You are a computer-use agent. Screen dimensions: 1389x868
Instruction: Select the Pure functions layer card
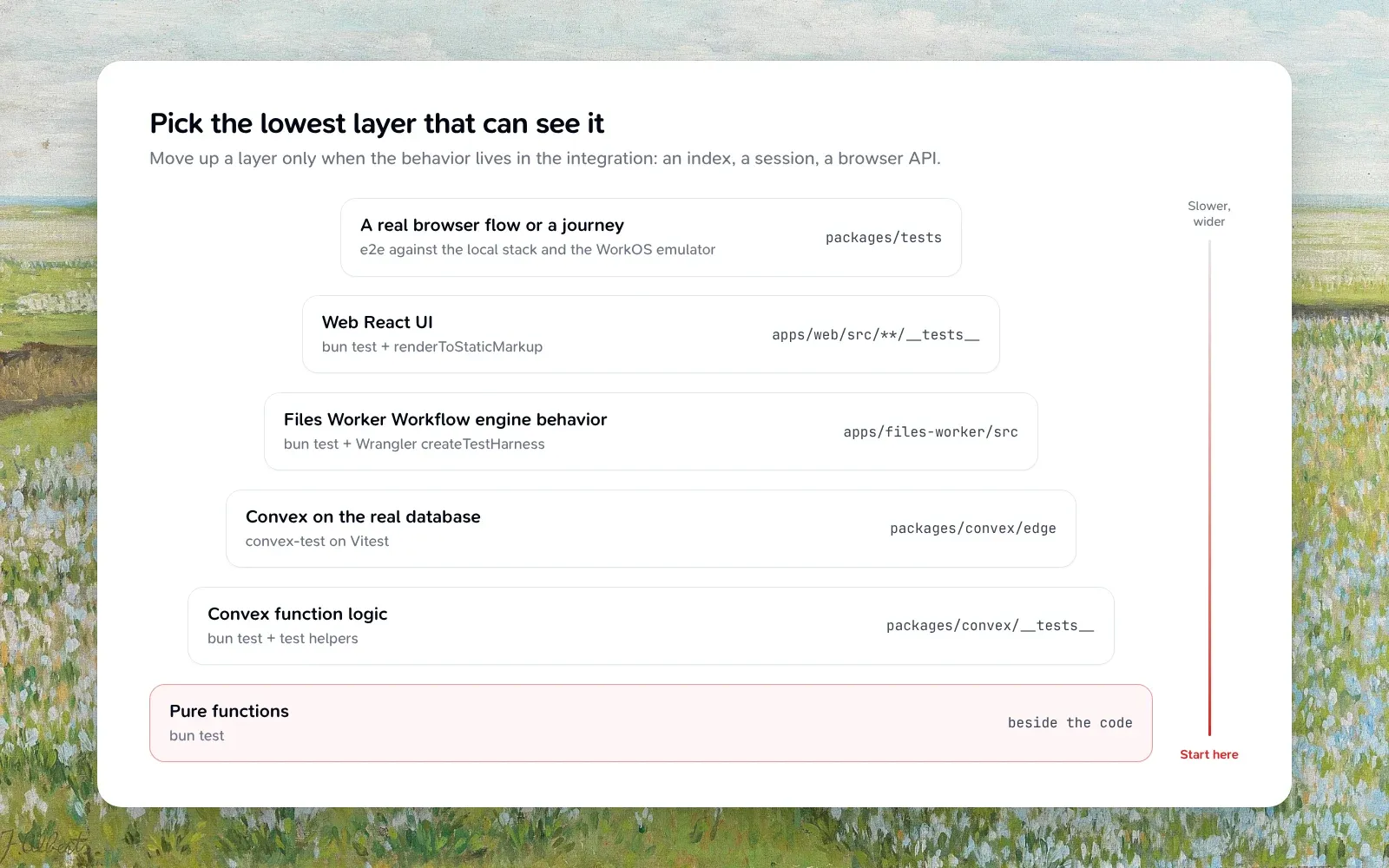(x=650, y=723)
